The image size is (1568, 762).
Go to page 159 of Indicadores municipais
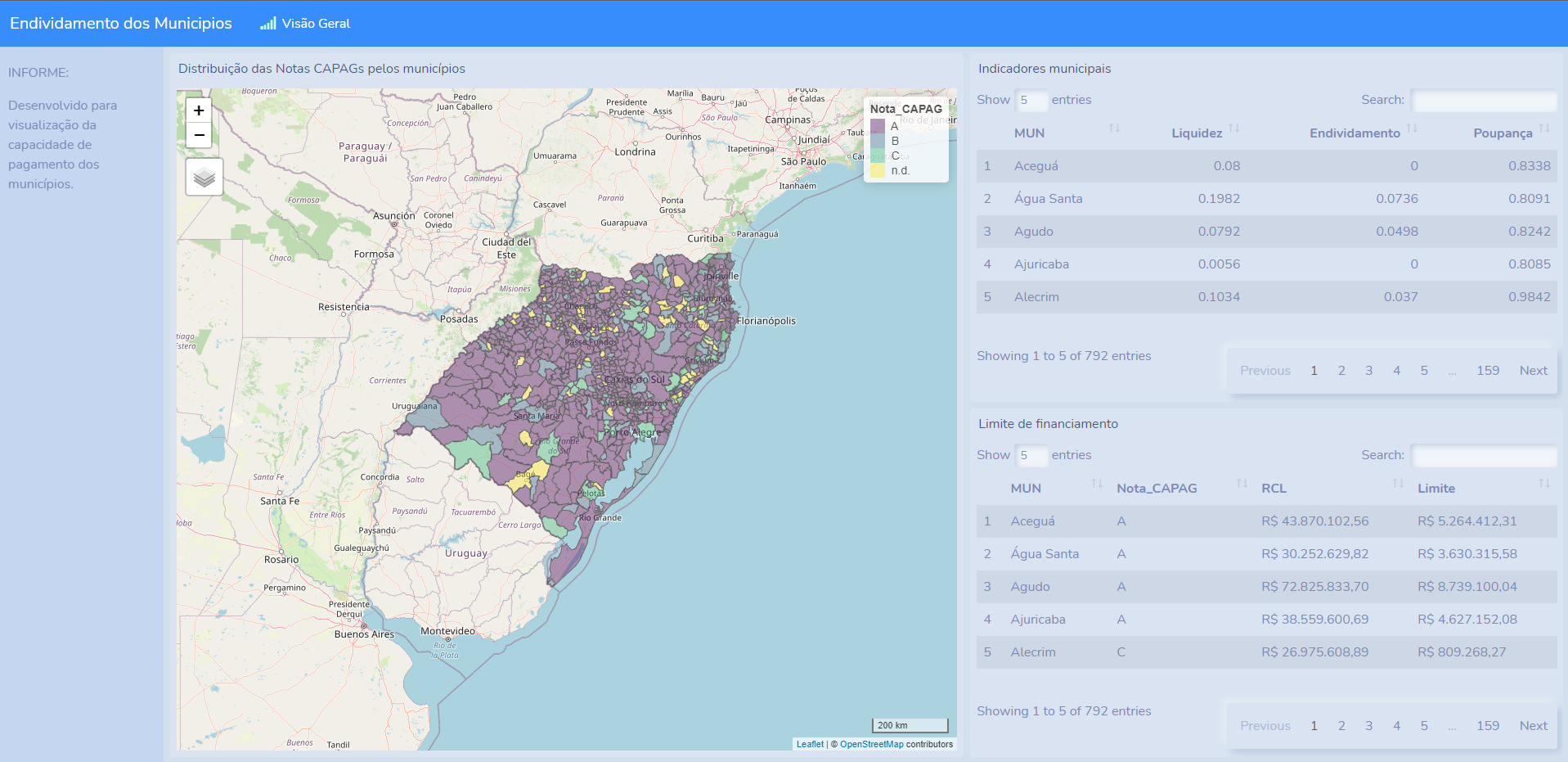[1487, 370]
